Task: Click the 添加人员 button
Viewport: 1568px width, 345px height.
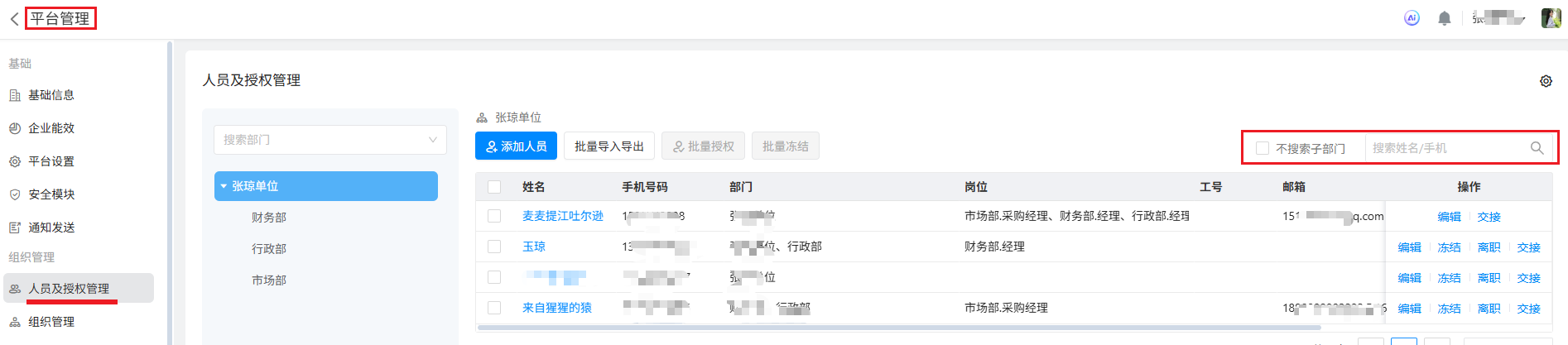Action: (x=516, y=146)
